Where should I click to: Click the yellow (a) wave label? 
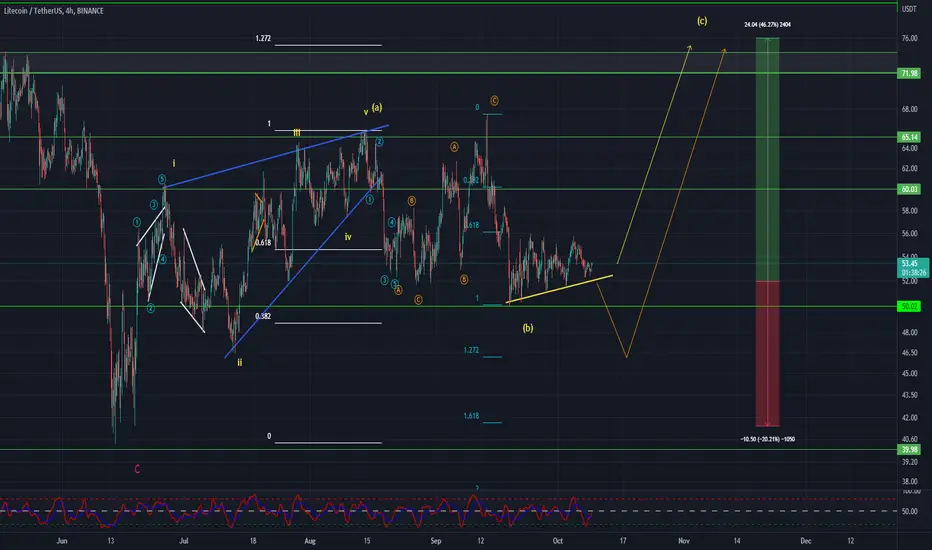click(377, 108)
